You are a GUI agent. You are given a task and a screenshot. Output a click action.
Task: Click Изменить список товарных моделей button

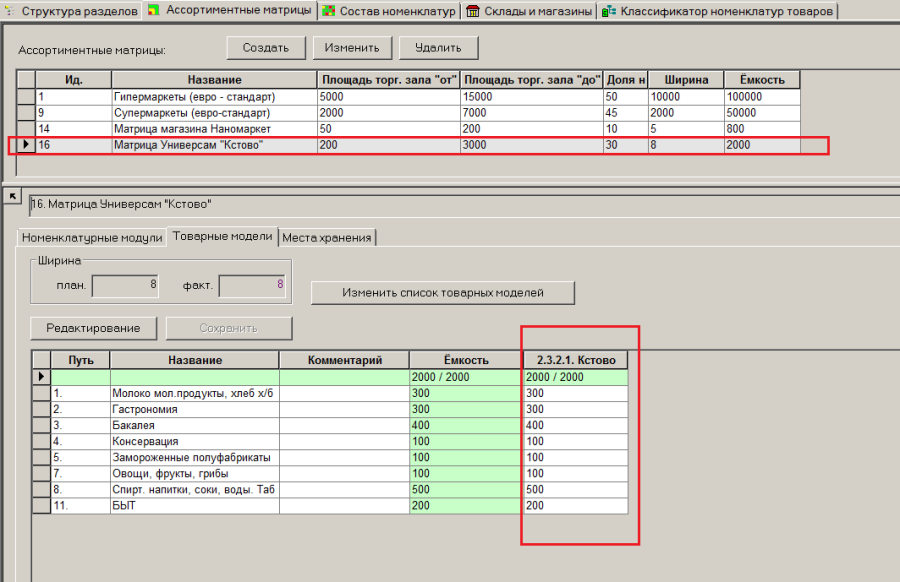443,293
